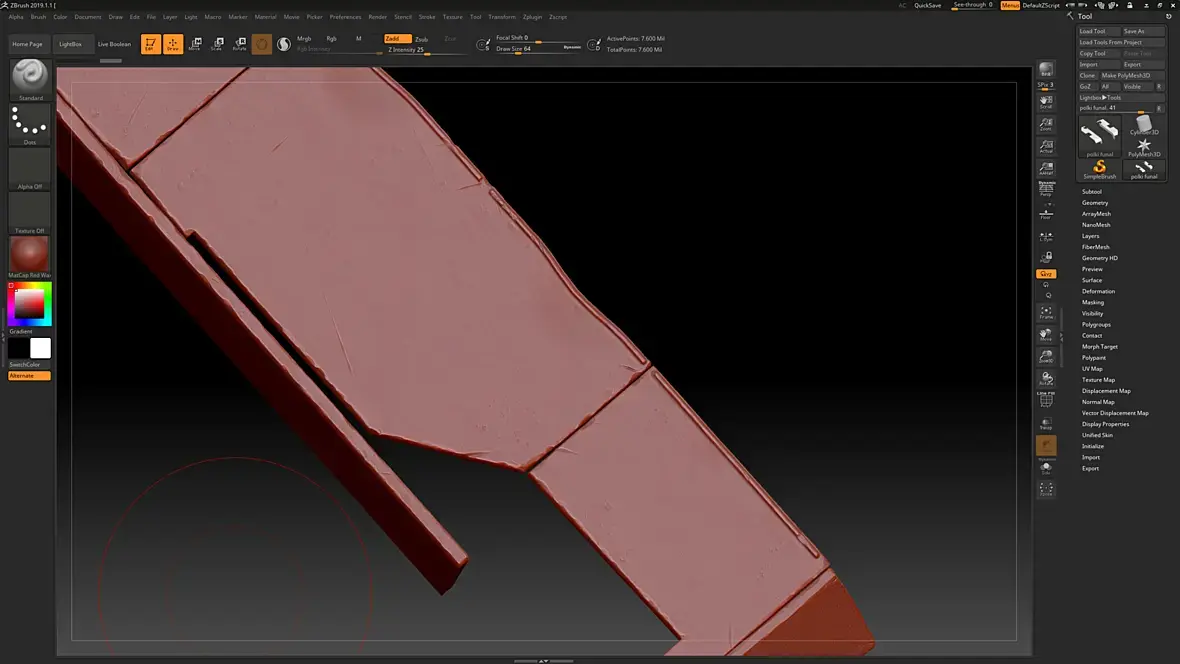Open the Stroke menu
Screen dimensions: 1180x664
pos(427,17)
